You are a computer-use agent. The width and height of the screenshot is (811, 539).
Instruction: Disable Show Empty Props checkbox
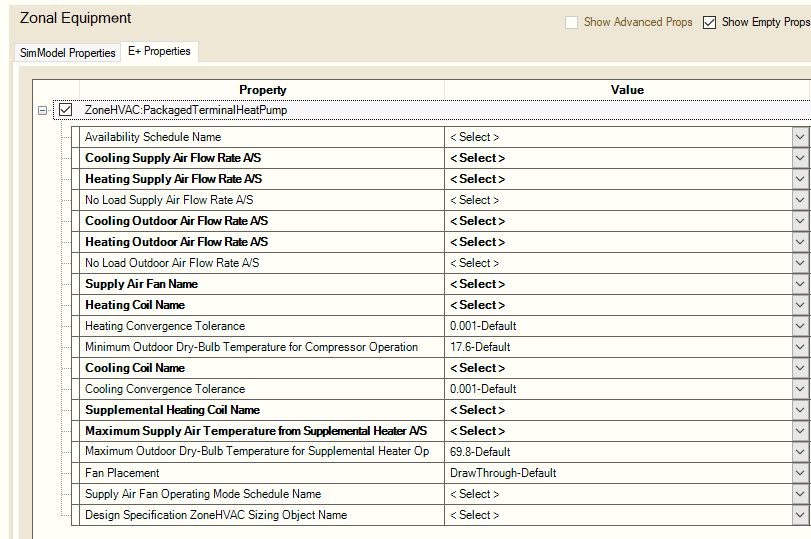709,22
